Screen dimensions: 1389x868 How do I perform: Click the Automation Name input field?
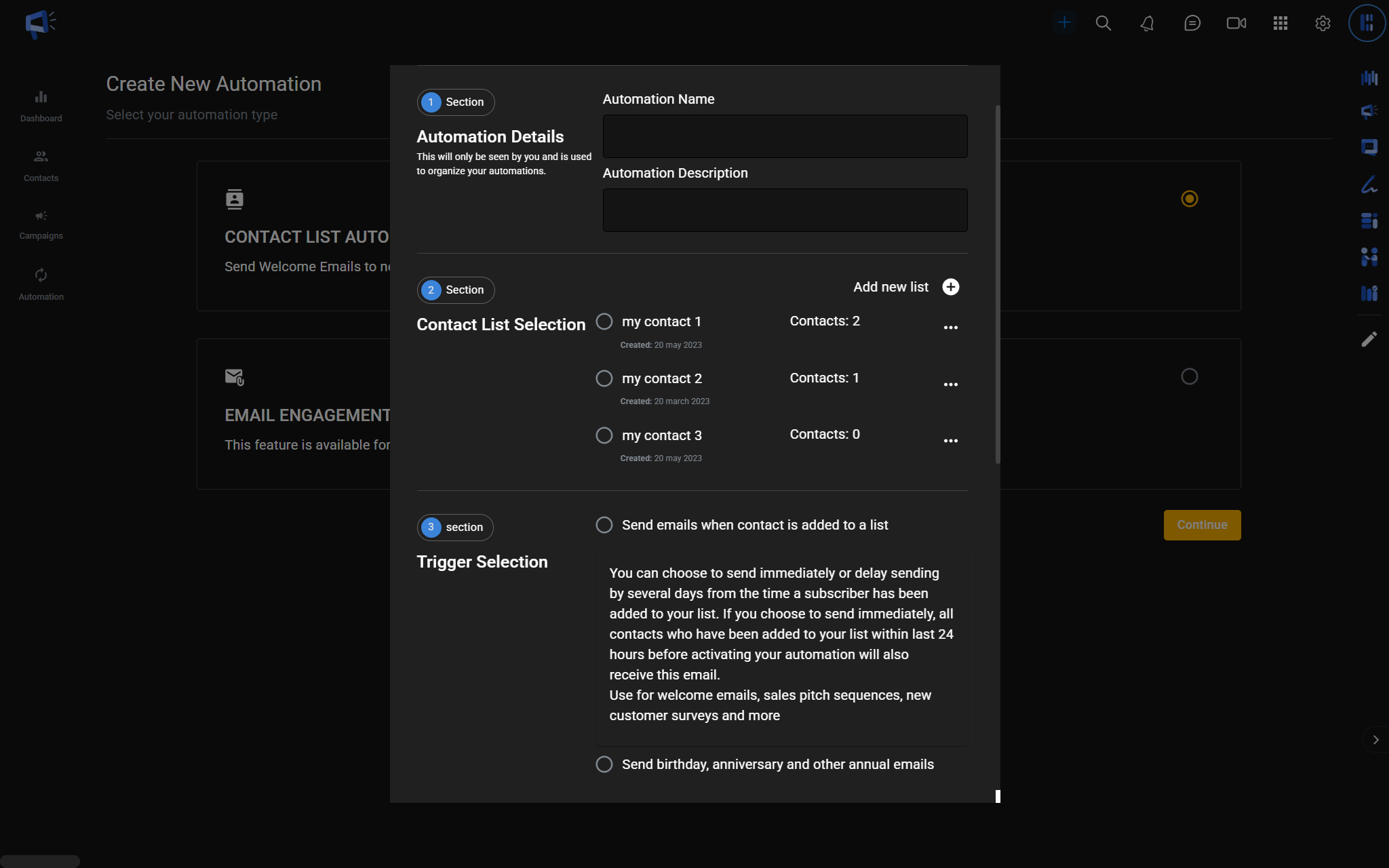click(x=785, y=136)
